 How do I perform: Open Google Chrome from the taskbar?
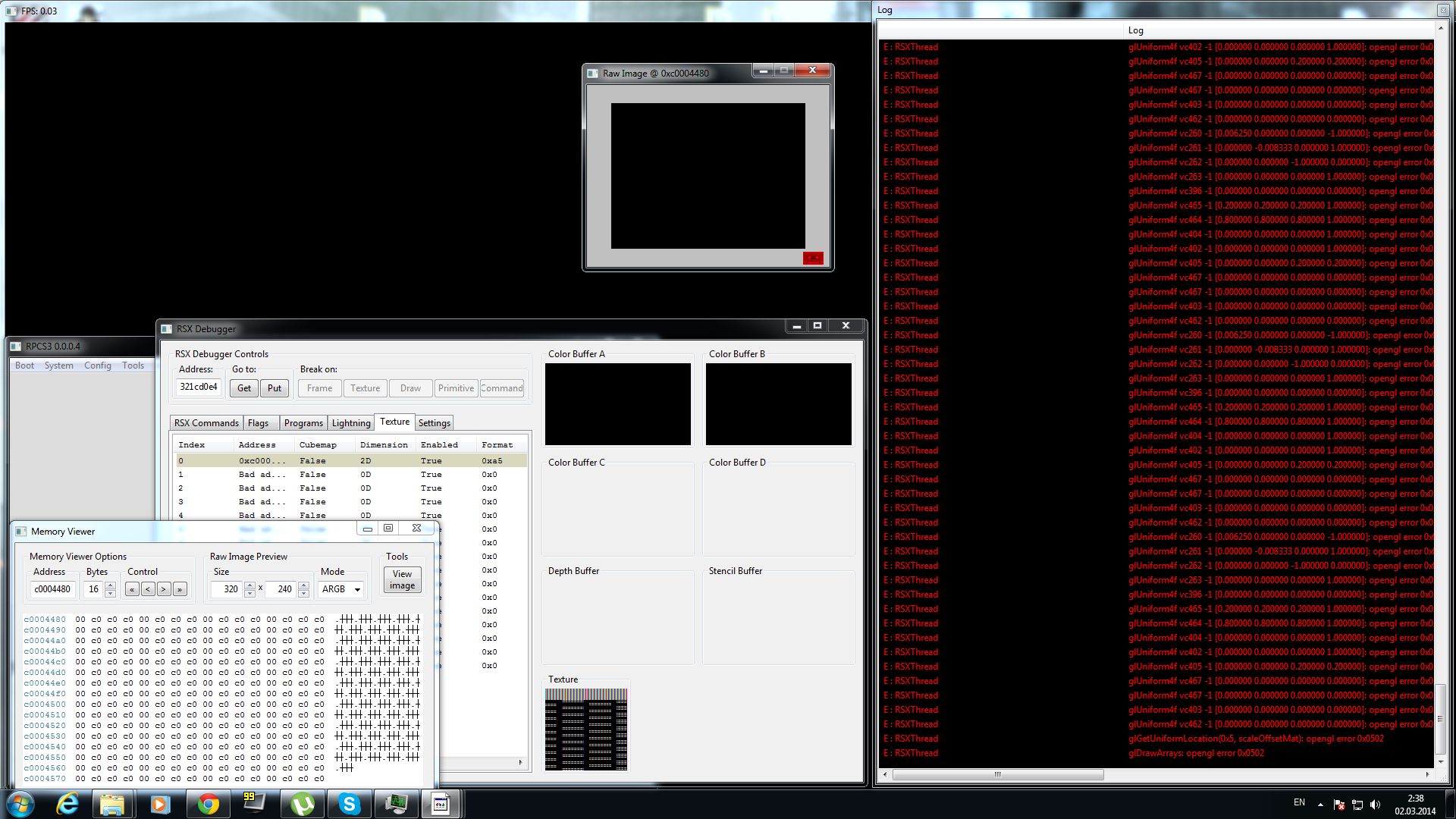pos(207,804)
